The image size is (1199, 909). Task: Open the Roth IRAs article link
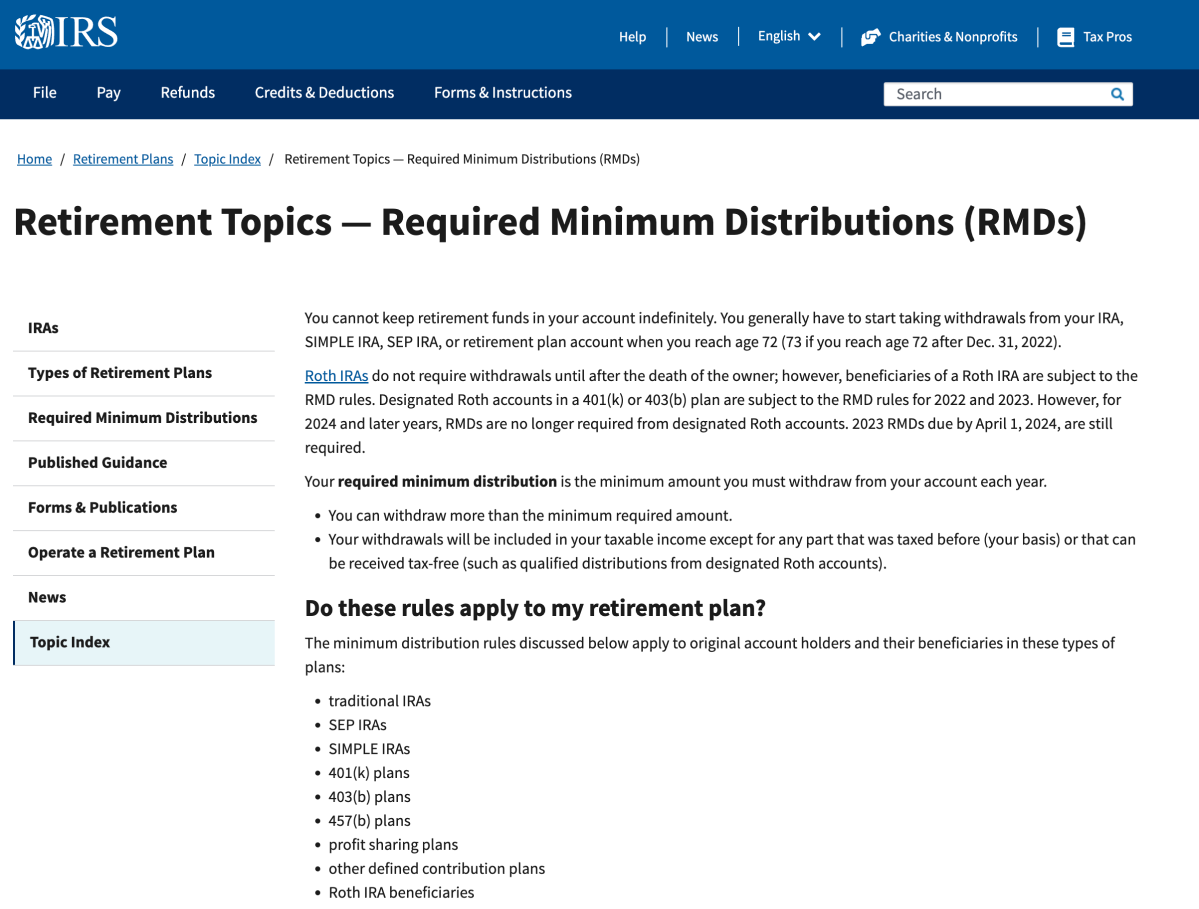336,376
